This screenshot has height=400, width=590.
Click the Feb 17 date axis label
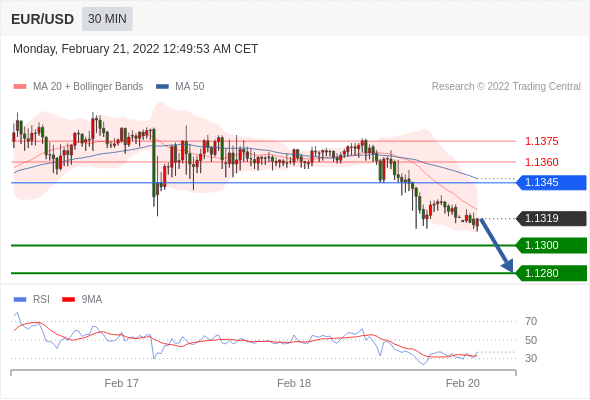122,383
